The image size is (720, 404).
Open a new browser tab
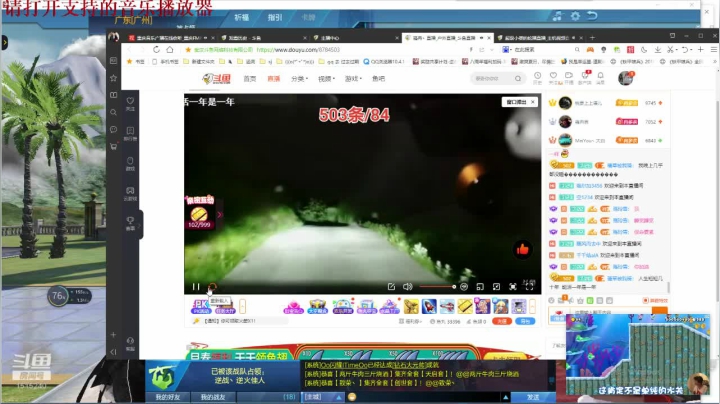592,38
